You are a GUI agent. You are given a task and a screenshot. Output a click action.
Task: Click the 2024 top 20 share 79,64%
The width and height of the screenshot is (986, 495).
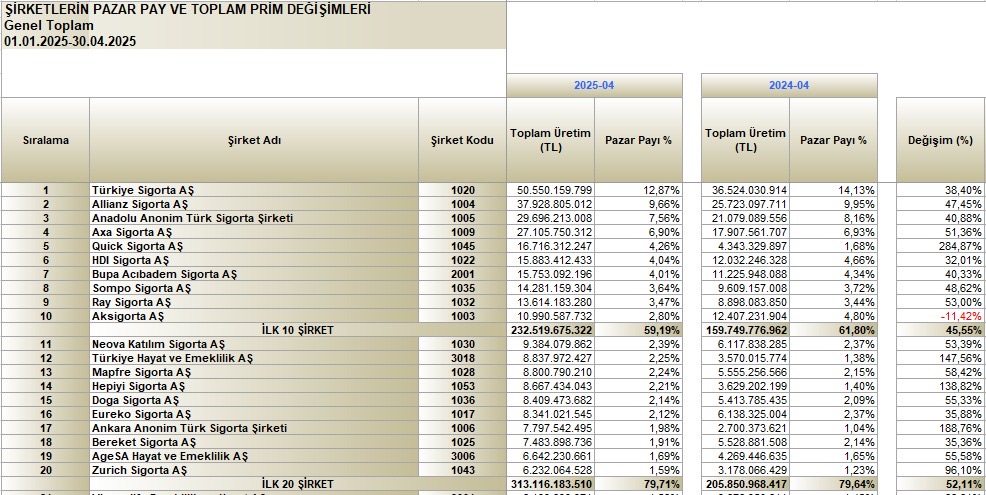tap(833, 484)
